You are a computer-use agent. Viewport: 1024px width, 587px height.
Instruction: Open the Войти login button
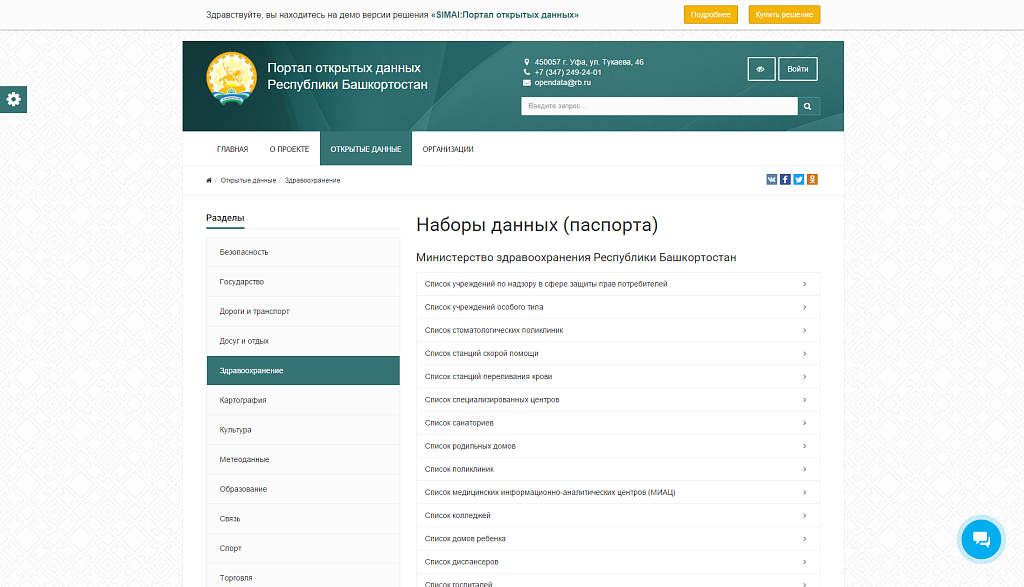coord(797,68)
